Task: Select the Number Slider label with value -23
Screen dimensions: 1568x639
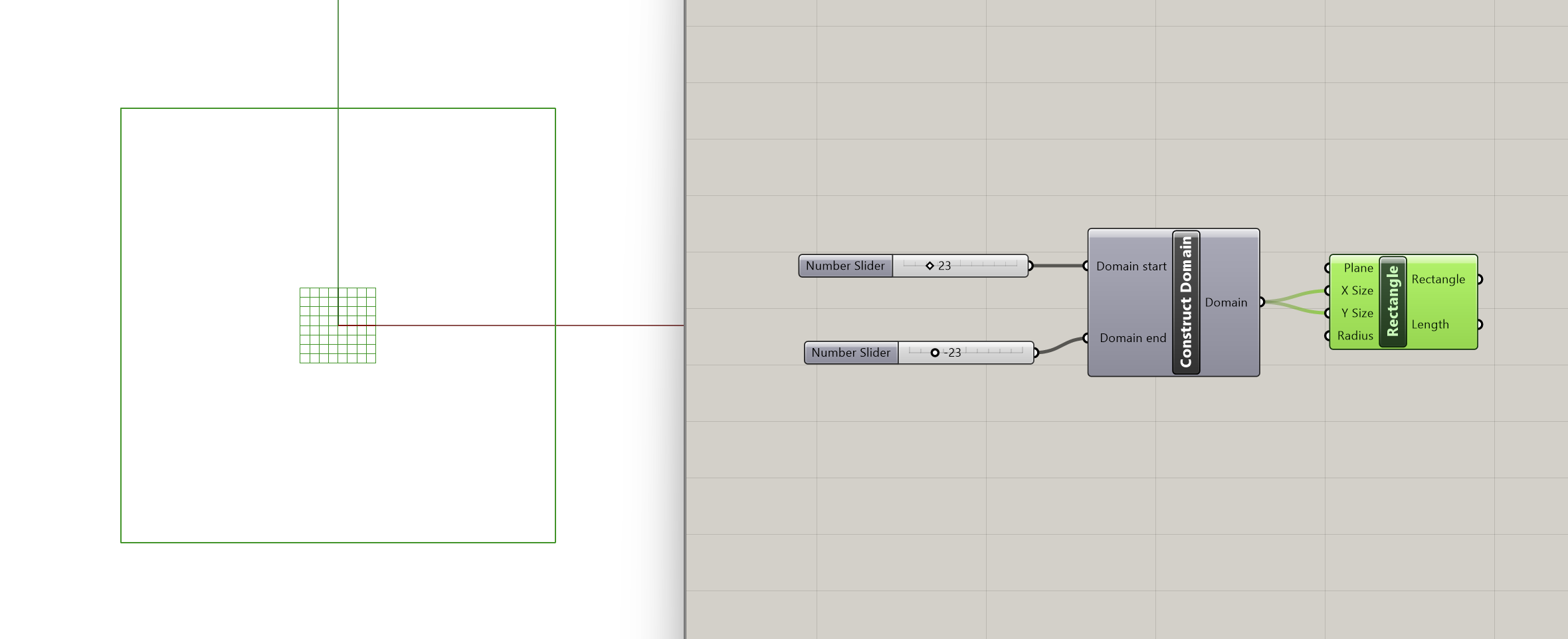Action: pos(850,353)
